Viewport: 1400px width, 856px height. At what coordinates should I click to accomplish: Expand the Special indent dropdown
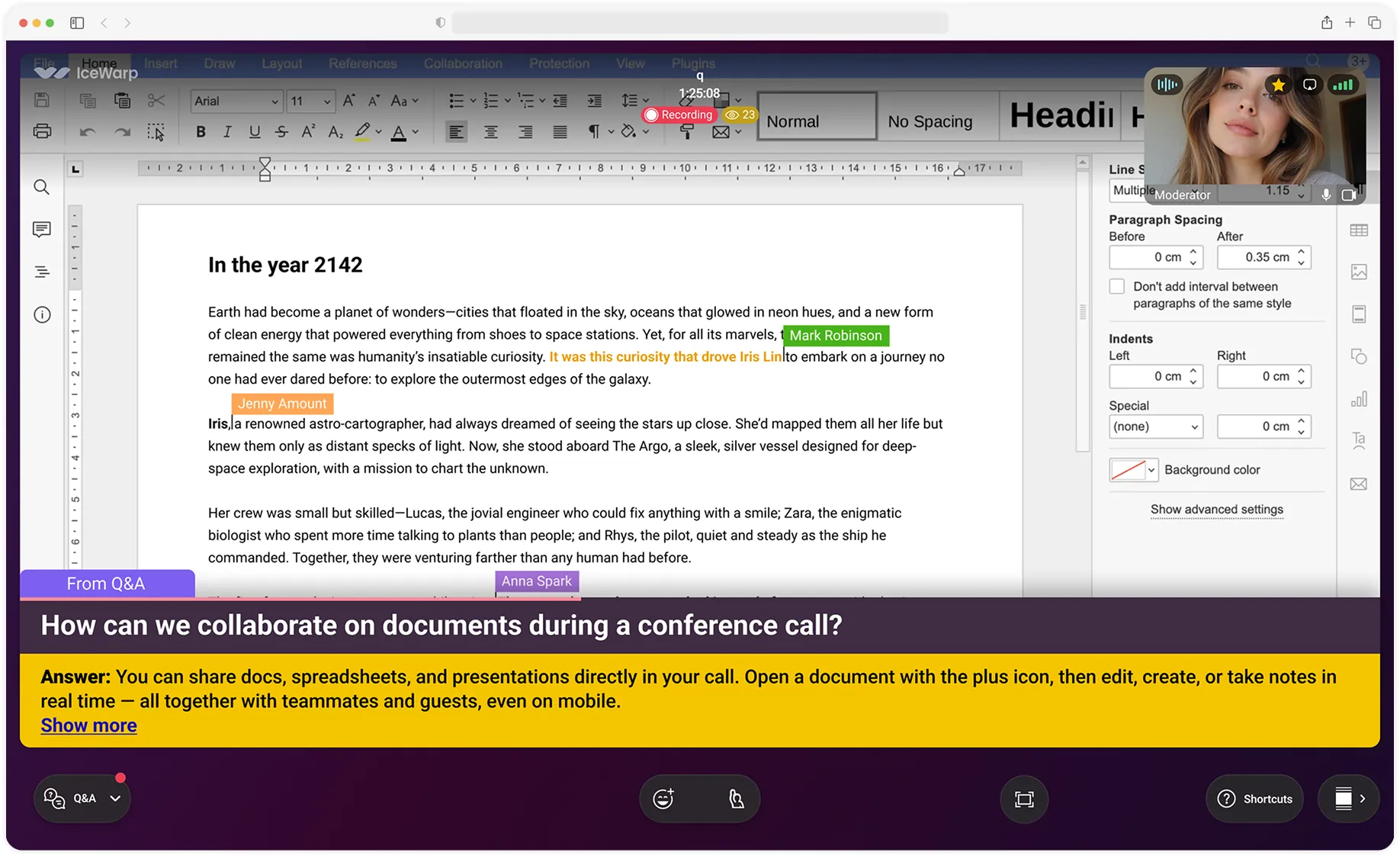click(x=1155, y=426)
